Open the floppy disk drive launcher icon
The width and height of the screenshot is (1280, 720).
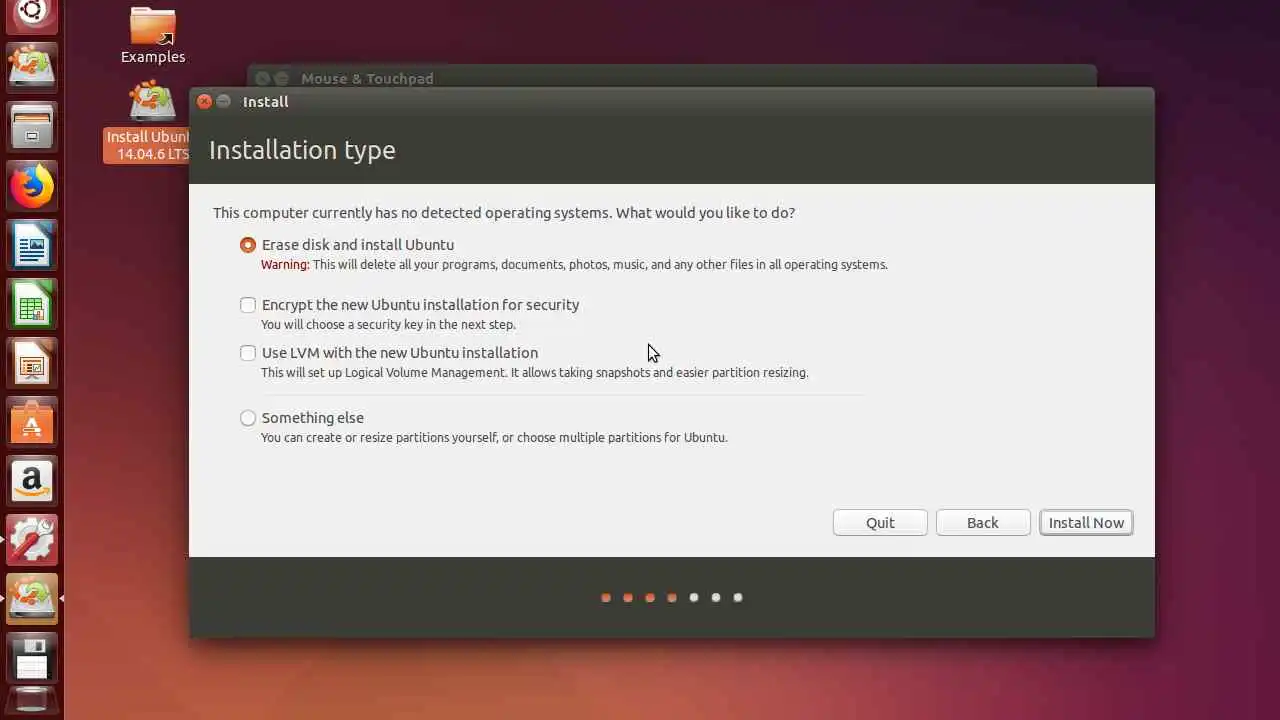tap(32, 658)
